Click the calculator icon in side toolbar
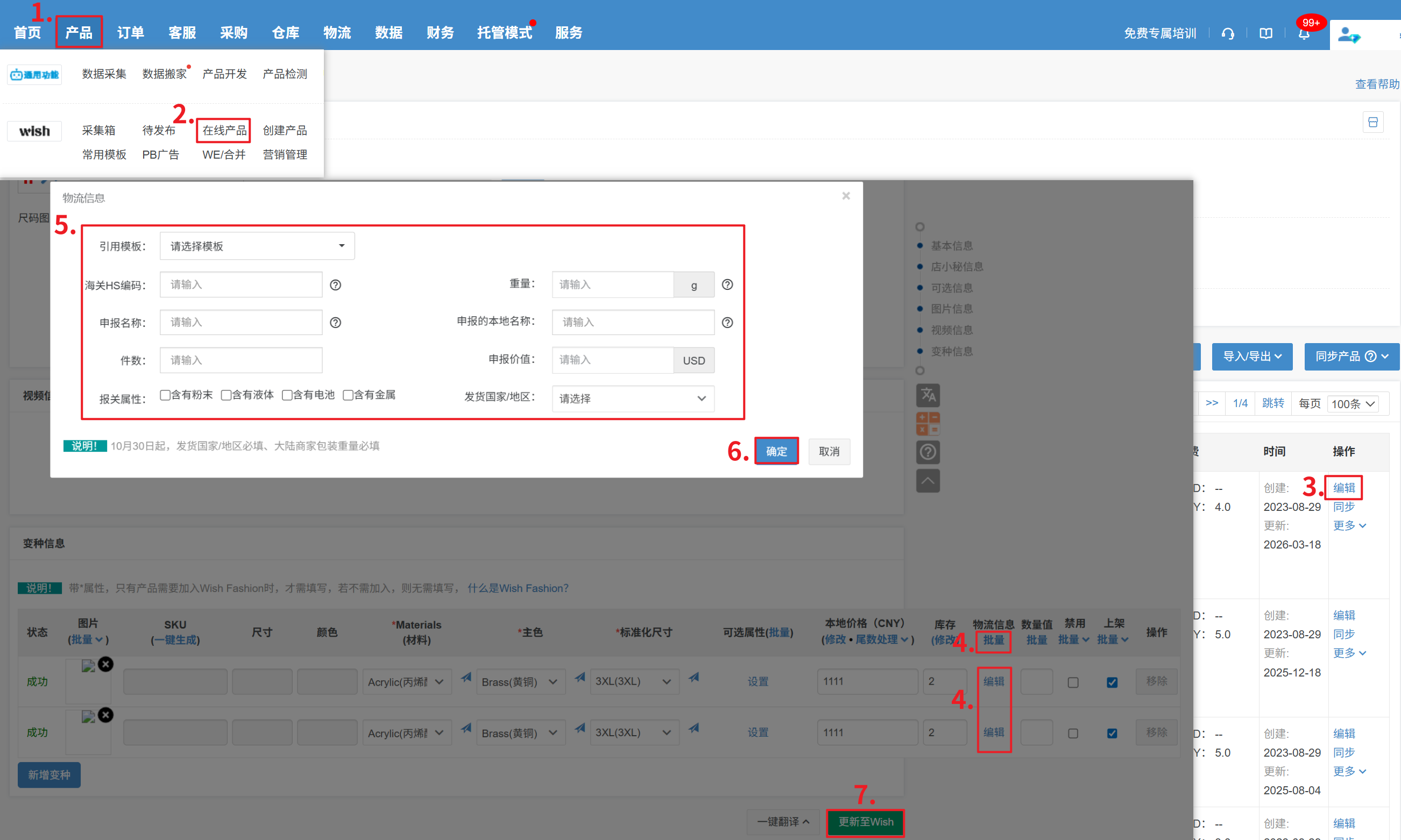The height and width of the screenshot is (840, 1401). pos(928,423)
